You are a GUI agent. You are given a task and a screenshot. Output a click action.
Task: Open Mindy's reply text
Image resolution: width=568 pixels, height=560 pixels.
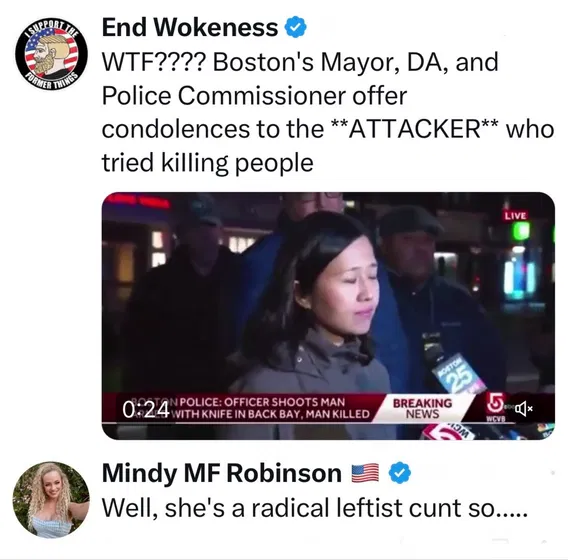click(x=314, y=508)
